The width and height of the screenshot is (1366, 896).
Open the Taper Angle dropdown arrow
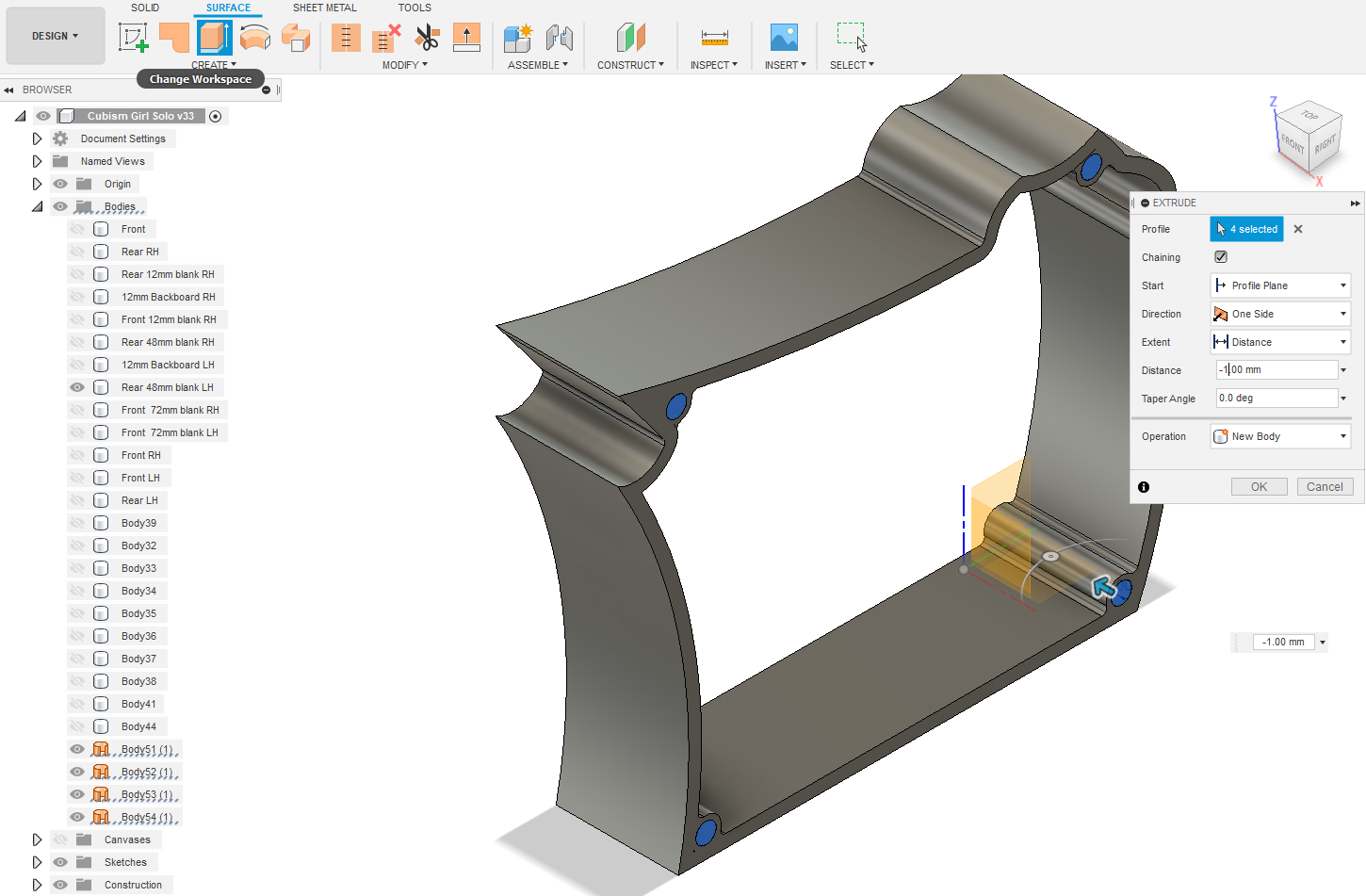click(1343, 399)
